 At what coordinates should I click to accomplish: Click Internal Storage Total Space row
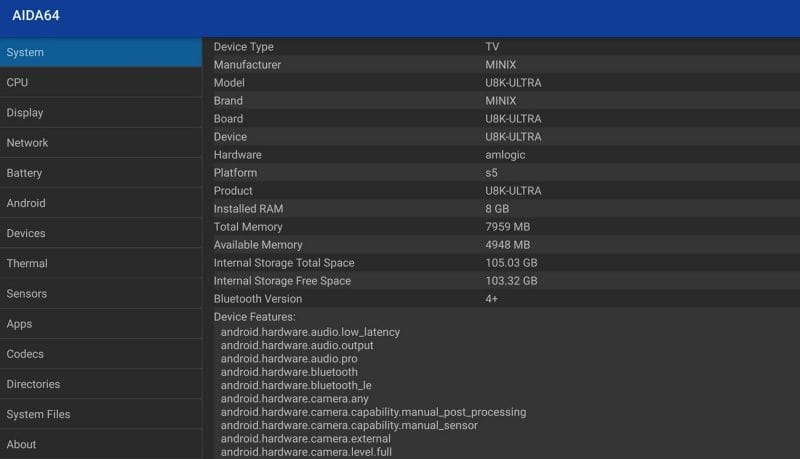pos(500,263)
